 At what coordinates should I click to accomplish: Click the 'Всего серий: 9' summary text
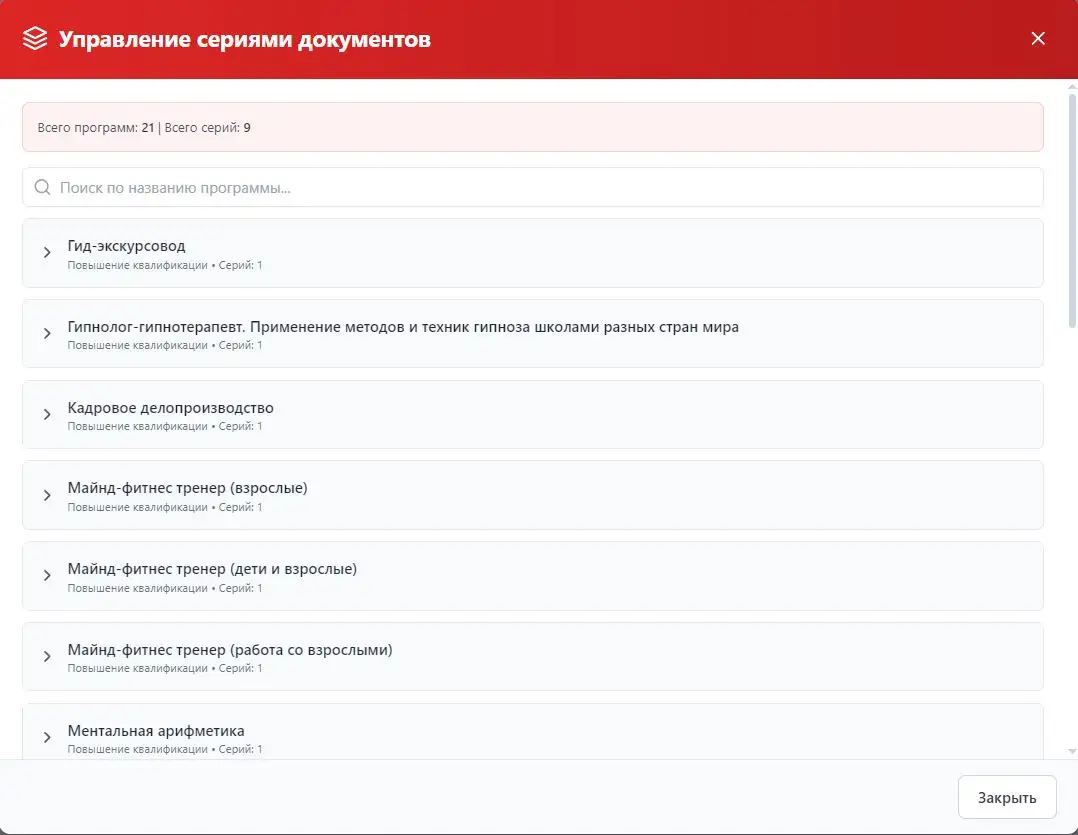208,127
